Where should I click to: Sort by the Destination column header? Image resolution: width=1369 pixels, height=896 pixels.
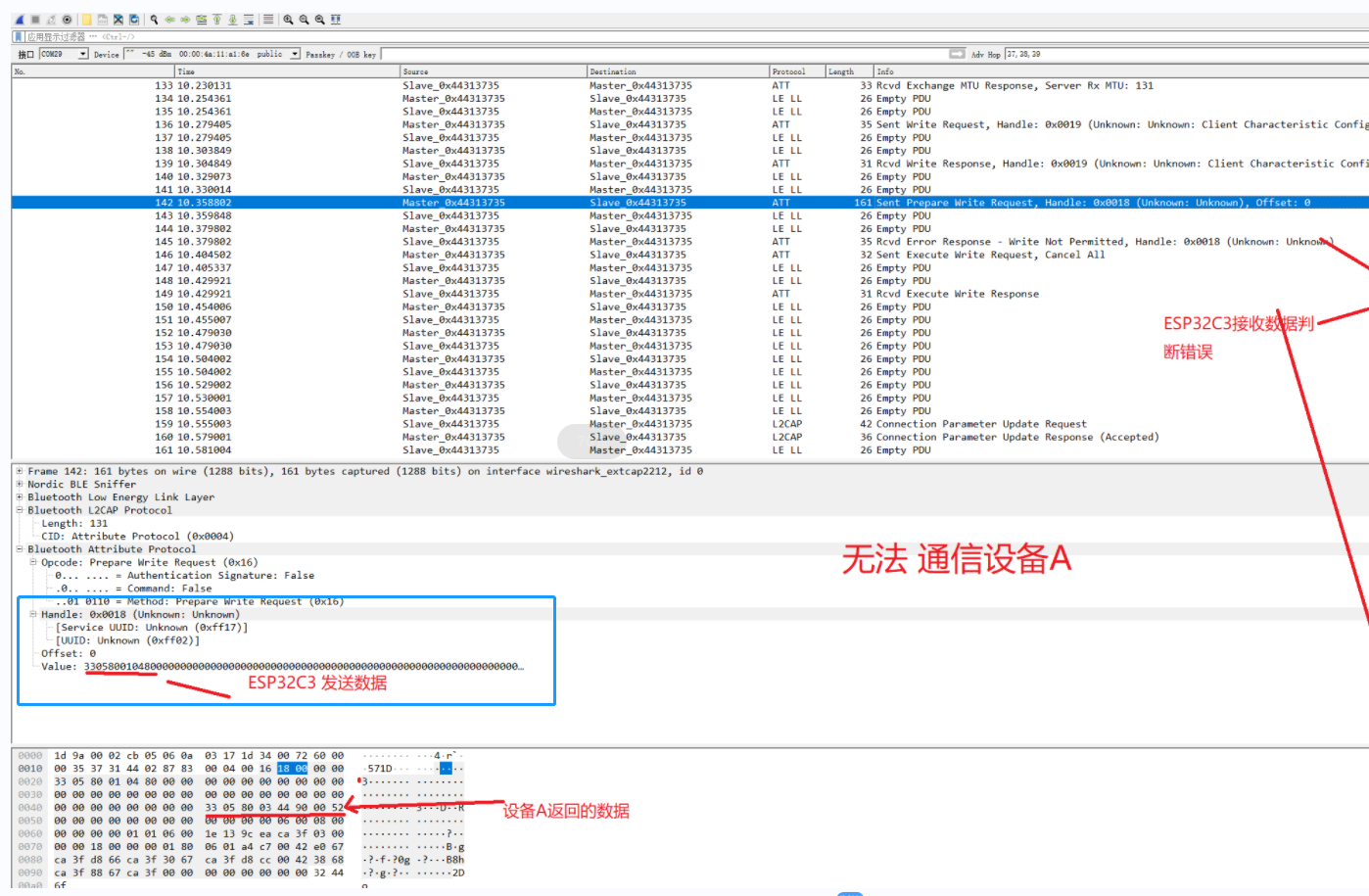(678, 71)
